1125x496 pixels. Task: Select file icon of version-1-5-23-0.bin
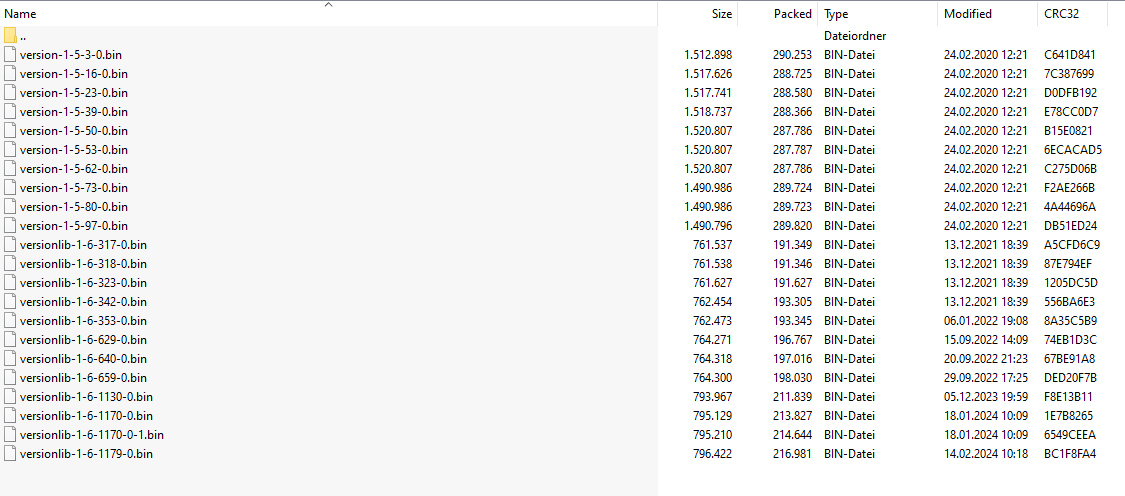[9, 93]
